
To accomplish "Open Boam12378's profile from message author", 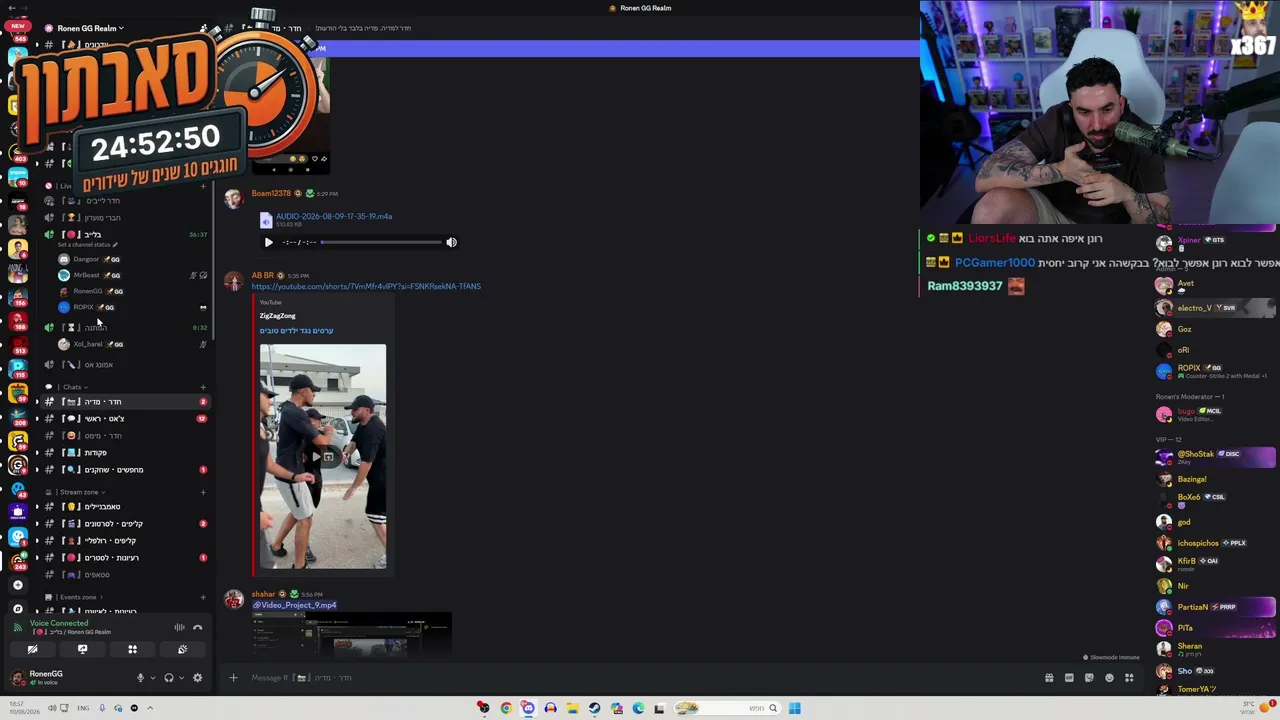I will click(271, 194).
